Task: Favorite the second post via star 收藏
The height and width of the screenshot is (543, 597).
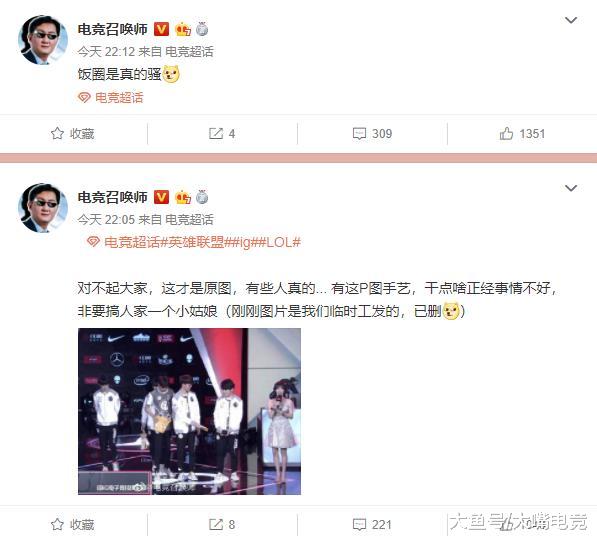Action: pos(72,525)
